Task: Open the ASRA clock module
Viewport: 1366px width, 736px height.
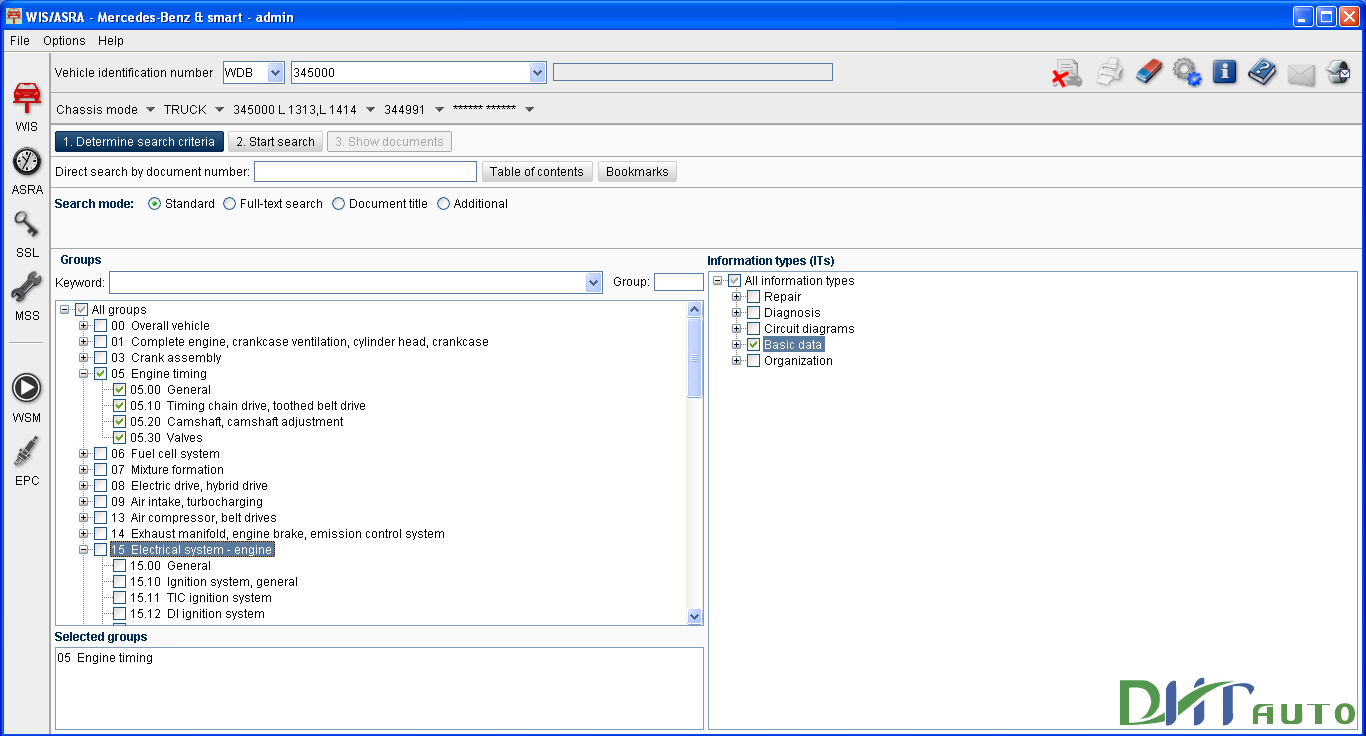Action: [x=27, y=168]
